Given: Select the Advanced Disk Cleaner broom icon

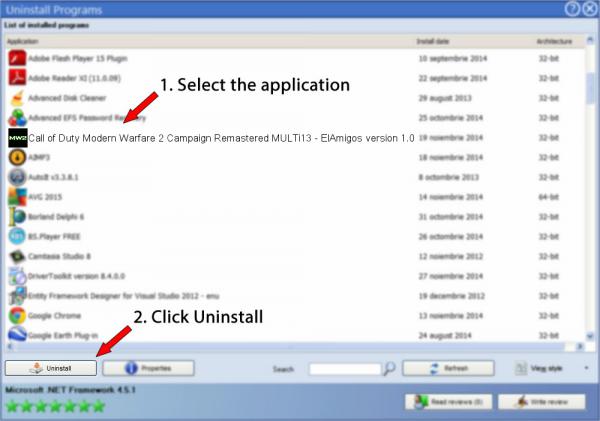Looking at the screenshot, I should [17, 98].
